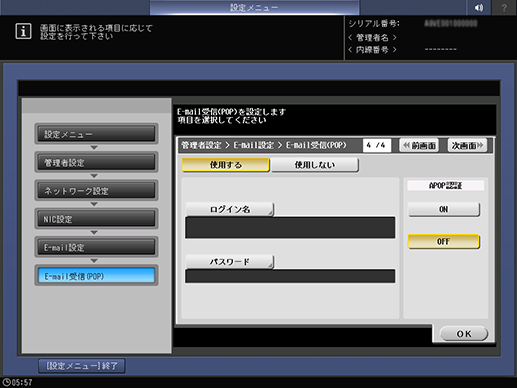The height and width of the screenshot is (388, 517).
Task: Click the APOP認証 label
Action: click(445, 186)
